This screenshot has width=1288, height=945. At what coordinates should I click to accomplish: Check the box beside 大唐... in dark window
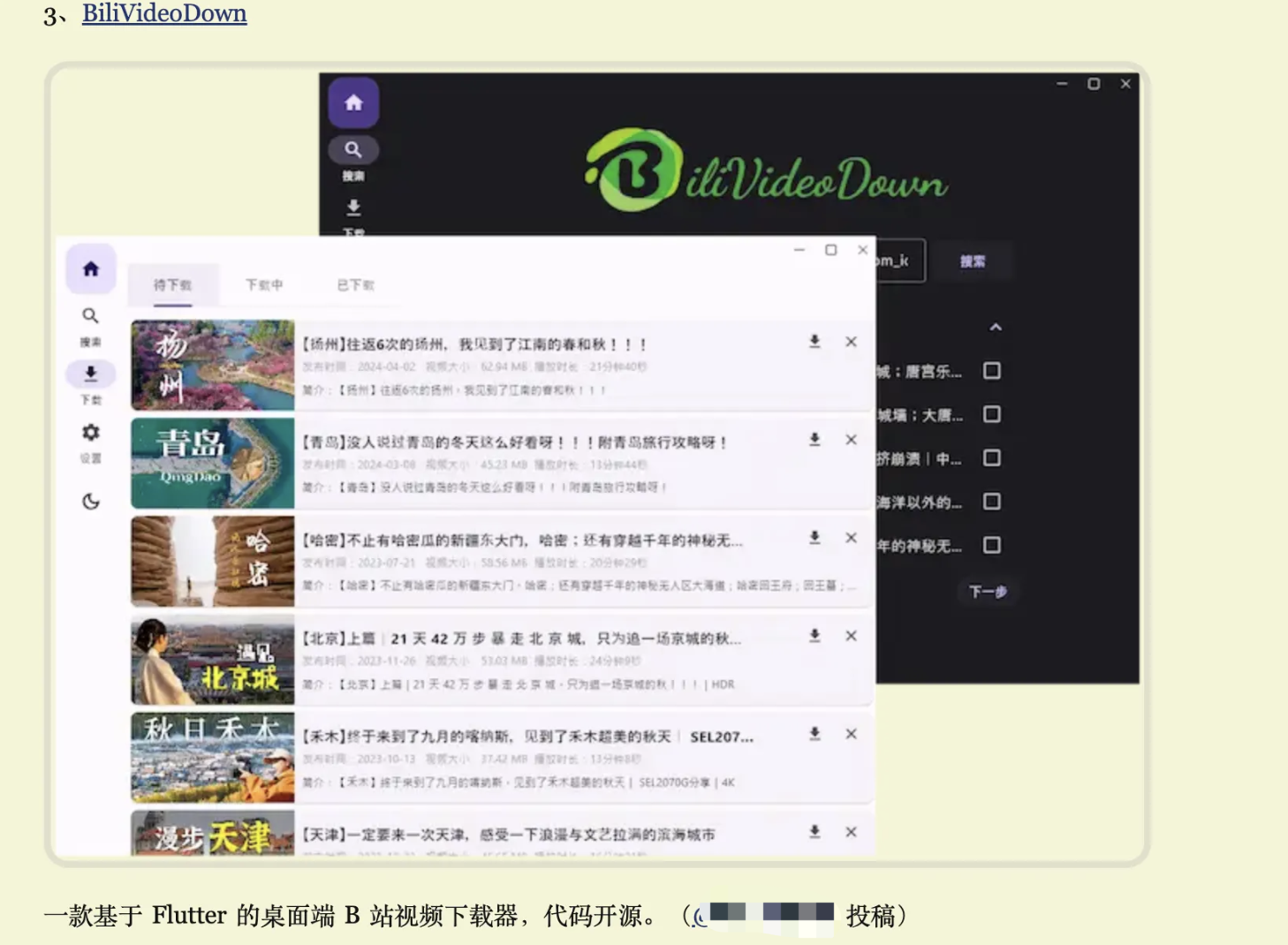coord(992,414)
